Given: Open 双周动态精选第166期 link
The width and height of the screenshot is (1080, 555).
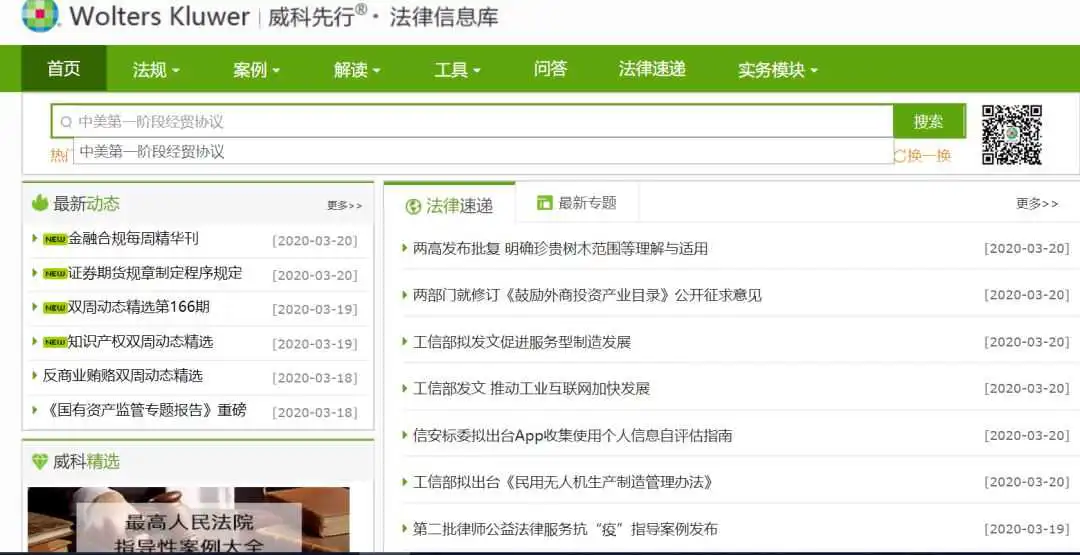Looking at the screenshot, I should pyautogui.click(x=138, y=307).
